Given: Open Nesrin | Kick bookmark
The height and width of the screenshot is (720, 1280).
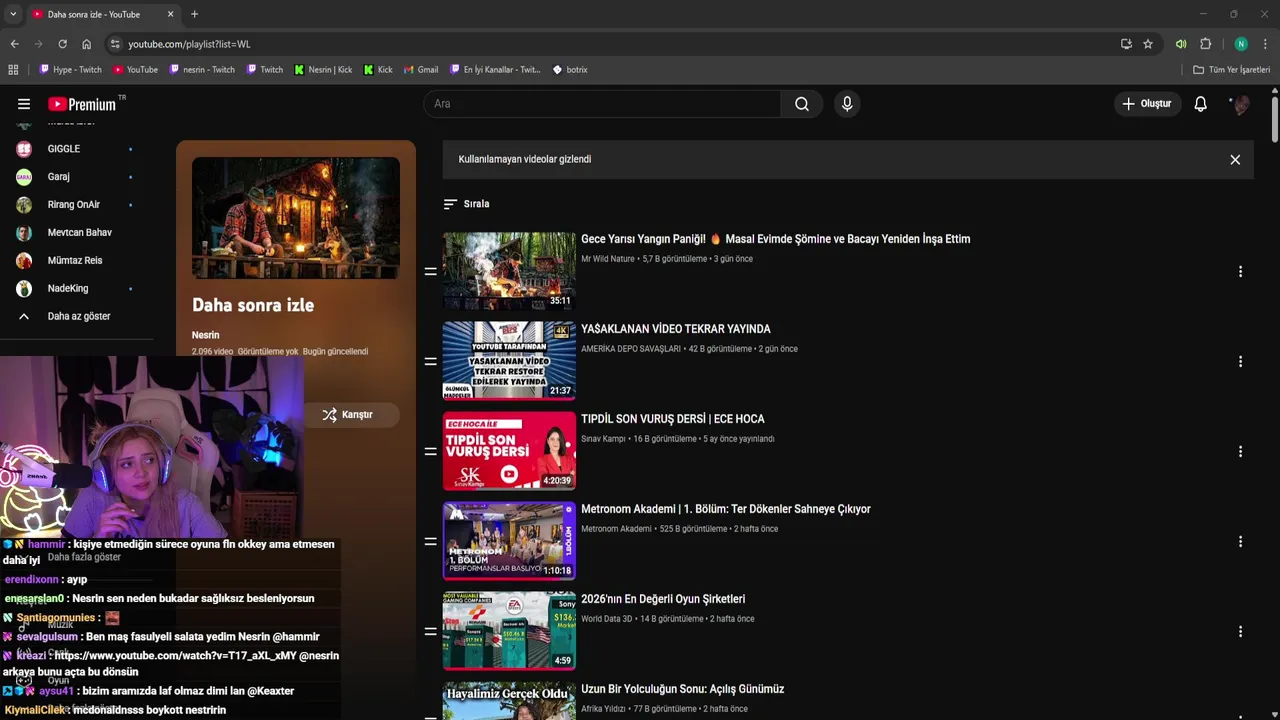Looking at the screenshot, I should 323,70.
